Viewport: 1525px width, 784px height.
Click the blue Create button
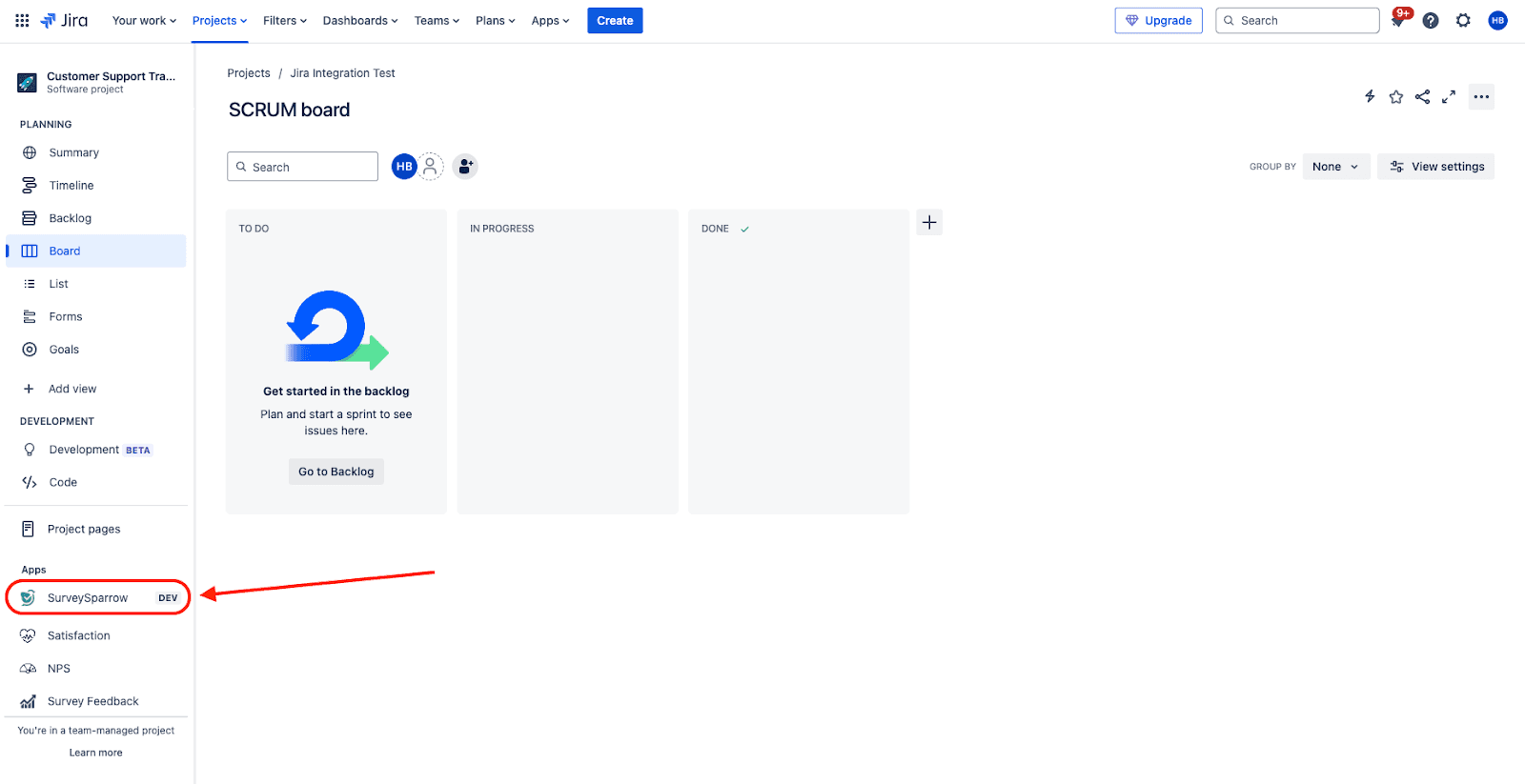[x=615, y=21]
